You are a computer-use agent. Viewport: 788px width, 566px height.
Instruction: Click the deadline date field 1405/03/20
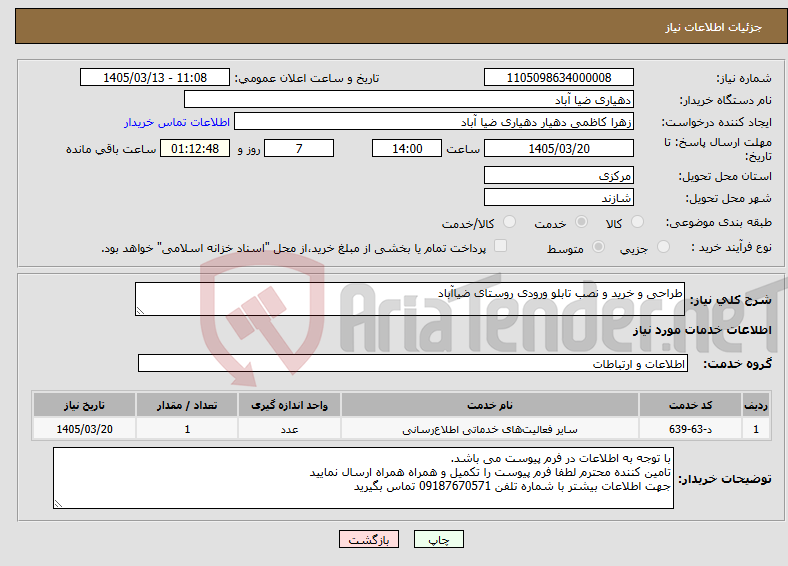pos(558,148)
